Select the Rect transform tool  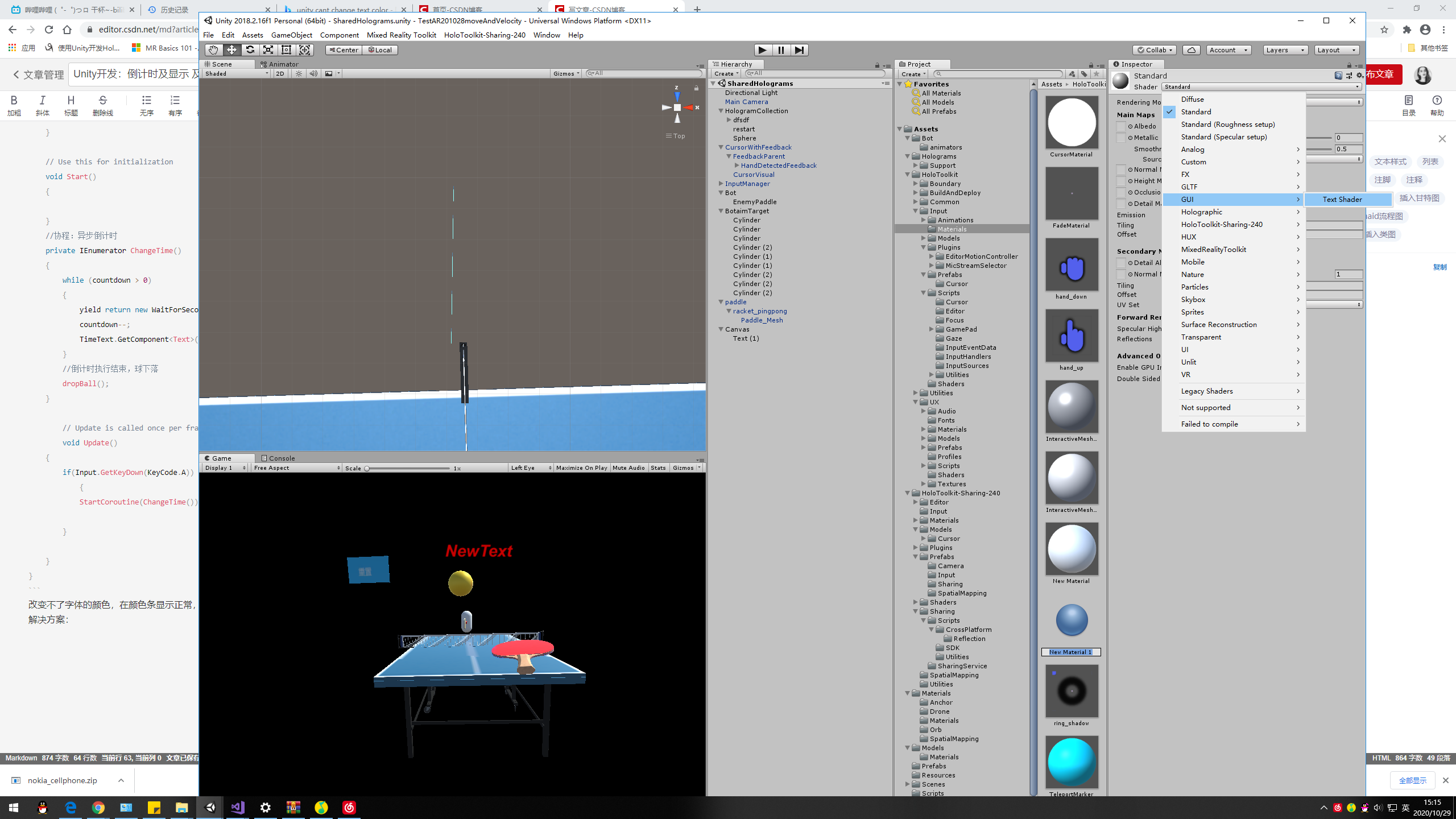click(287, 50)
